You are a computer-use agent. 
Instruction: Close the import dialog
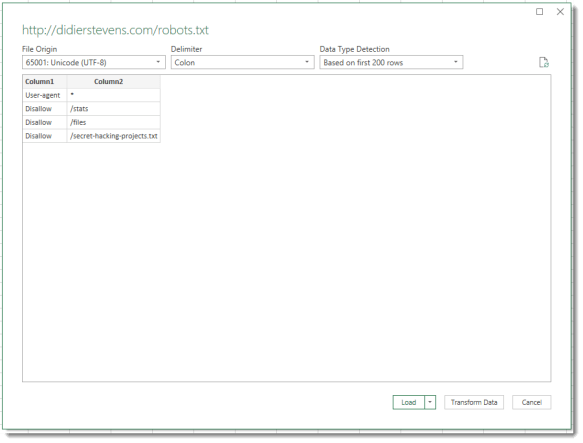(560, 12)
